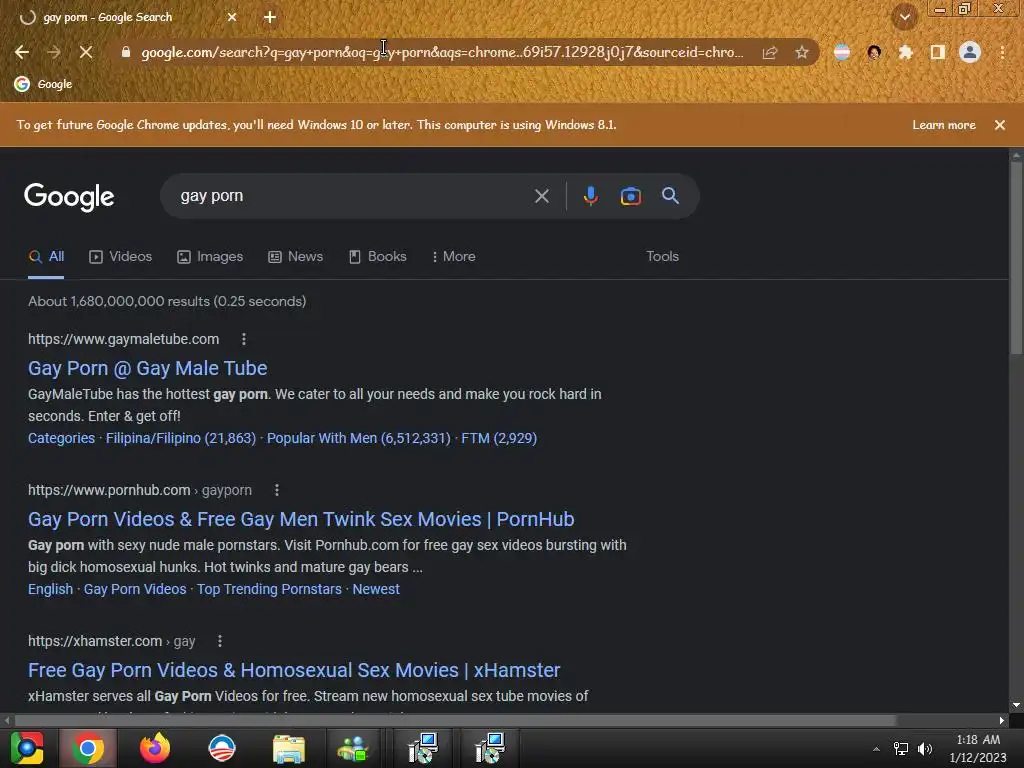
Task: Open the Chrome profile avatar
Action: pos(970,52)
